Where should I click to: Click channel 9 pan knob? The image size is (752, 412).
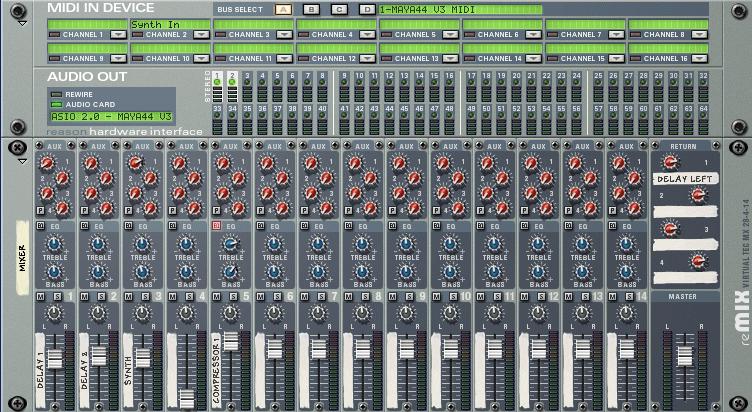(406, 314)
